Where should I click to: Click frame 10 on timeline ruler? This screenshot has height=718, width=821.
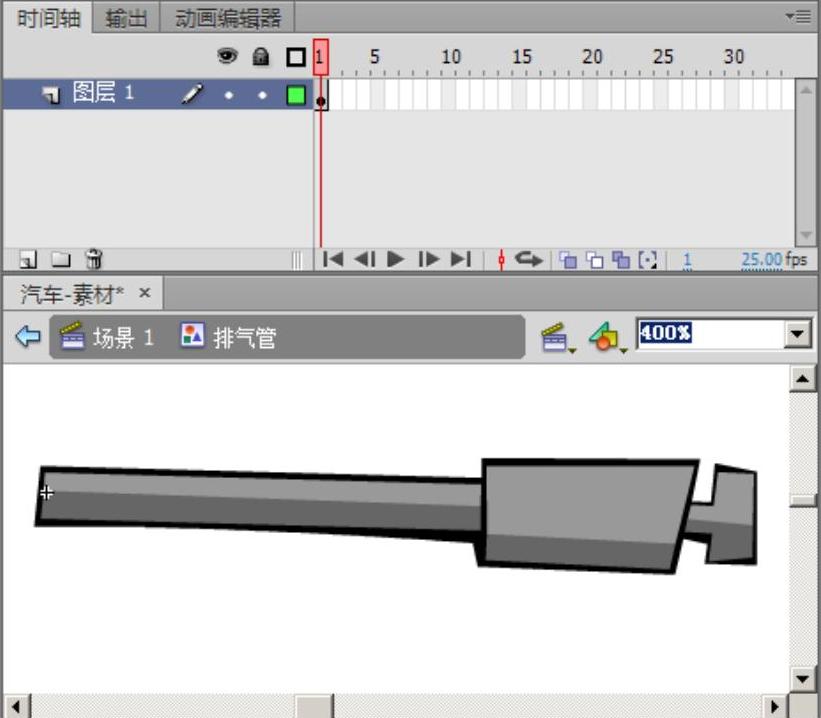coord(449,57)
